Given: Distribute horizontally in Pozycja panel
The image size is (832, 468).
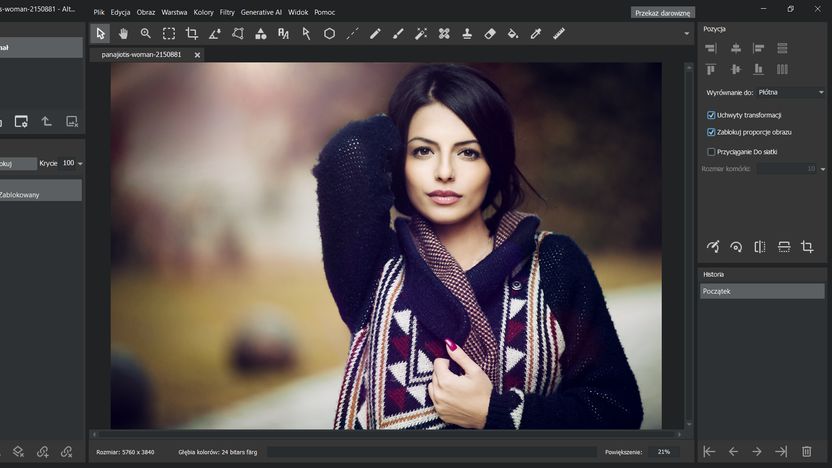Looking at the screenshot, I should [782, 69].
